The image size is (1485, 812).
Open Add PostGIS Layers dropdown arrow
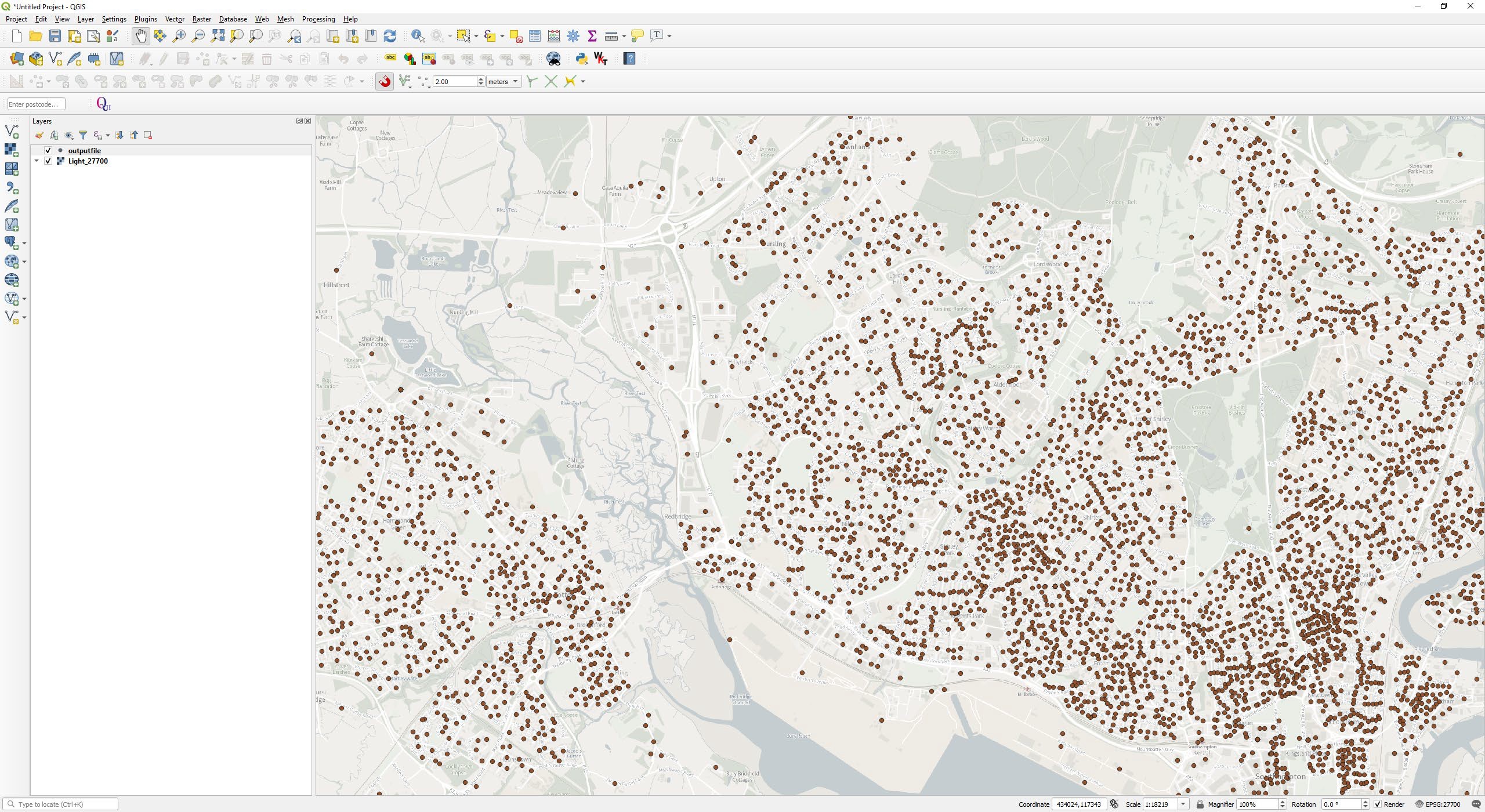tap(24, 243)
